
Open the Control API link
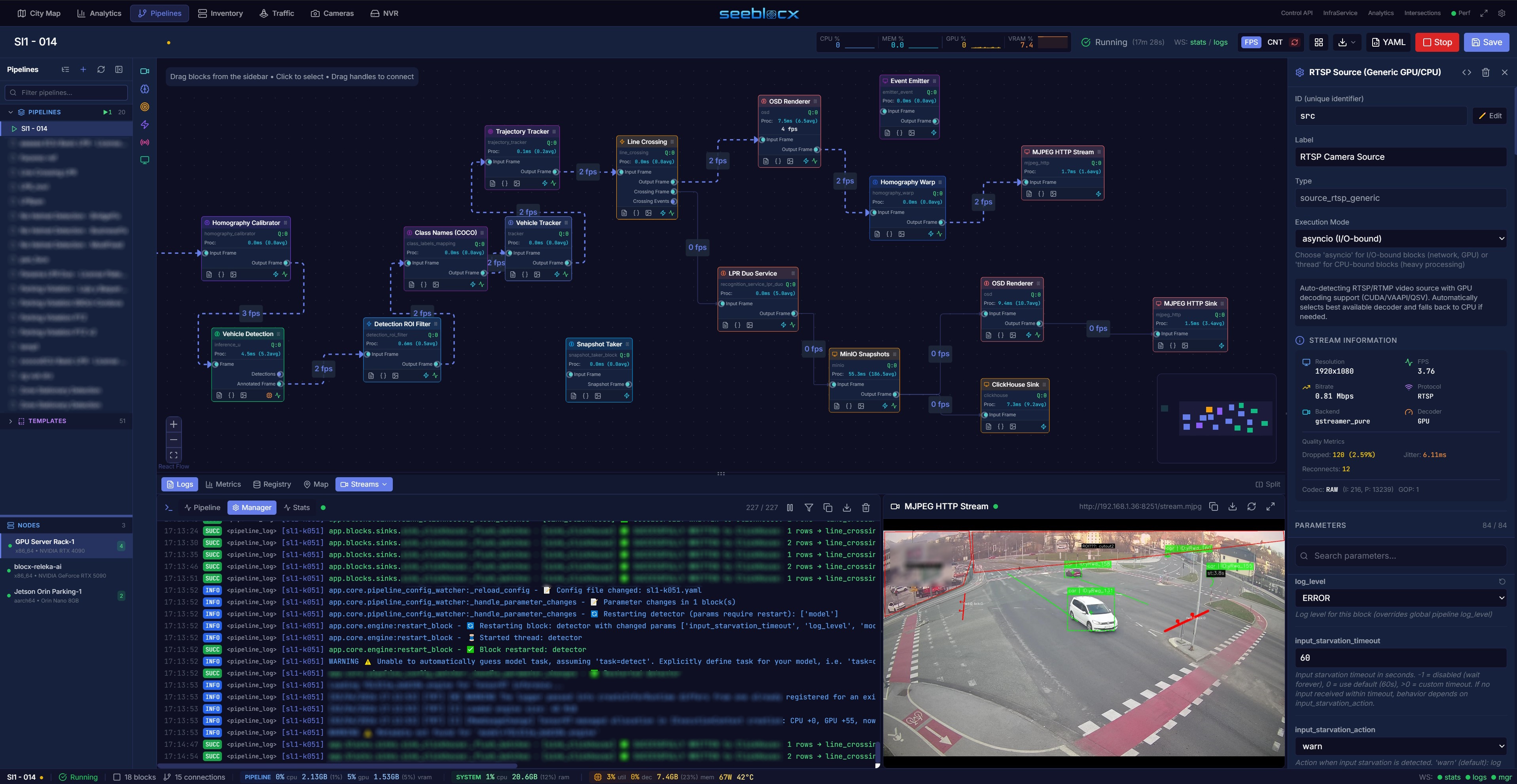(x=1296, y=13)
